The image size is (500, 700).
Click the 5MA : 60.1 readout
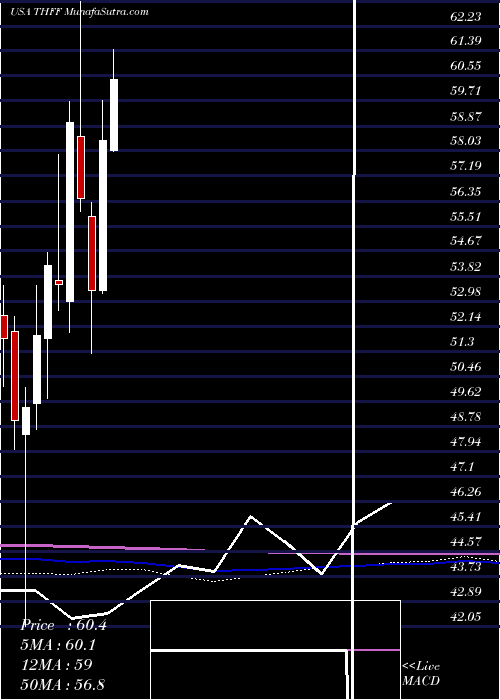pyautogui.click(x=58, y=645)
